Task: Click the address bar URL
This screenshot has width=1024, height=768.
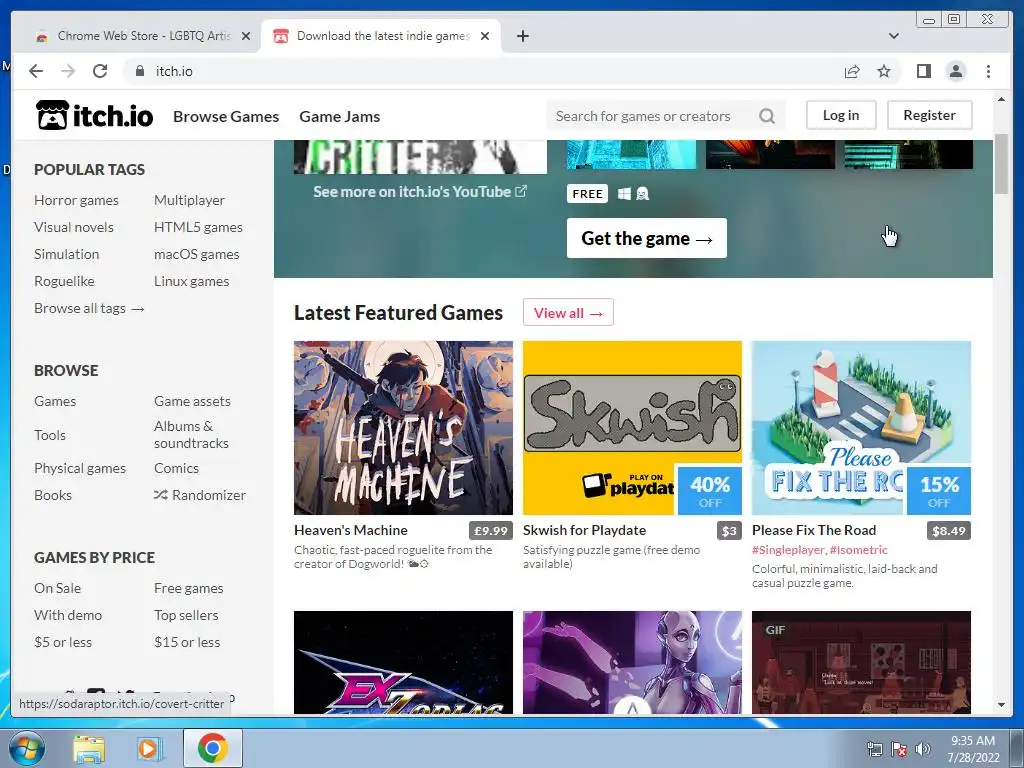Action: pyautogui.click(x=174, y=71)
